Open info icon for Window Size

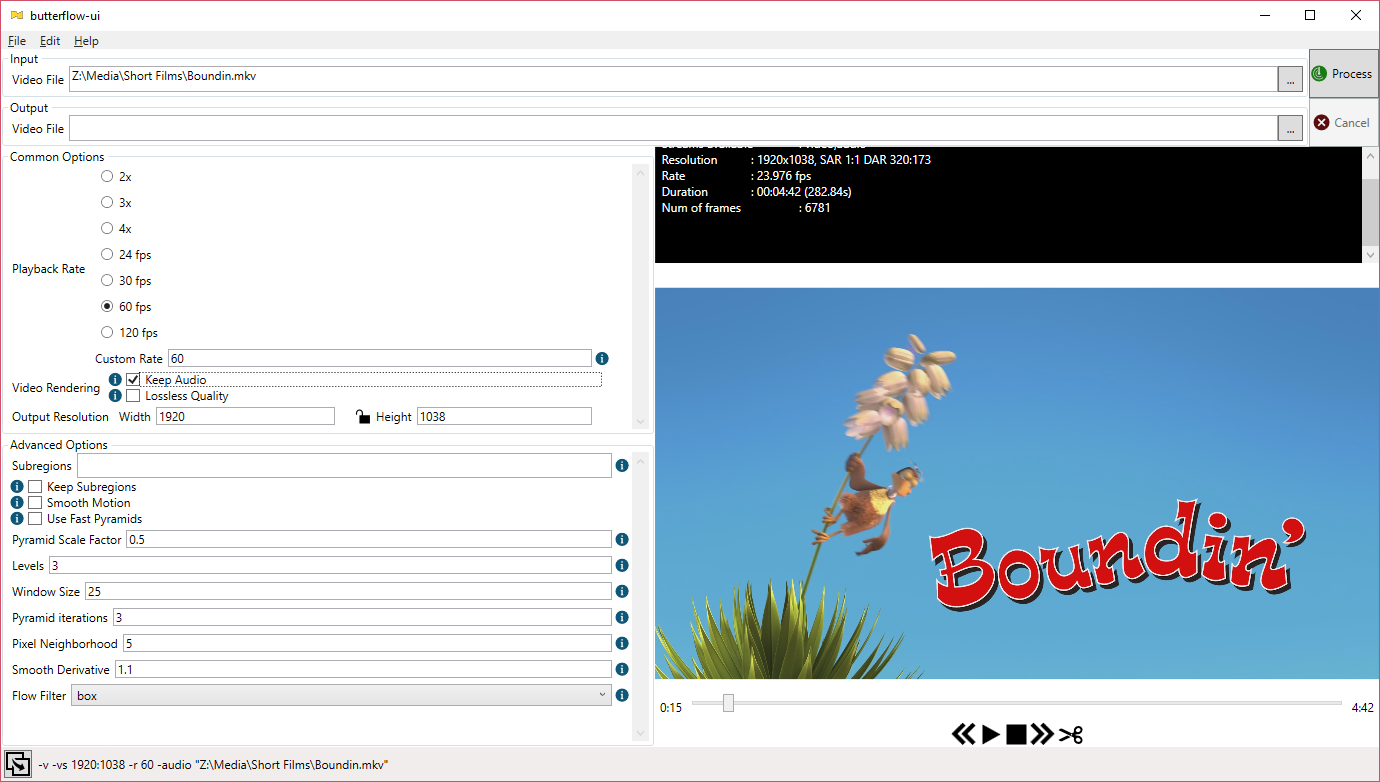(622, 592)
